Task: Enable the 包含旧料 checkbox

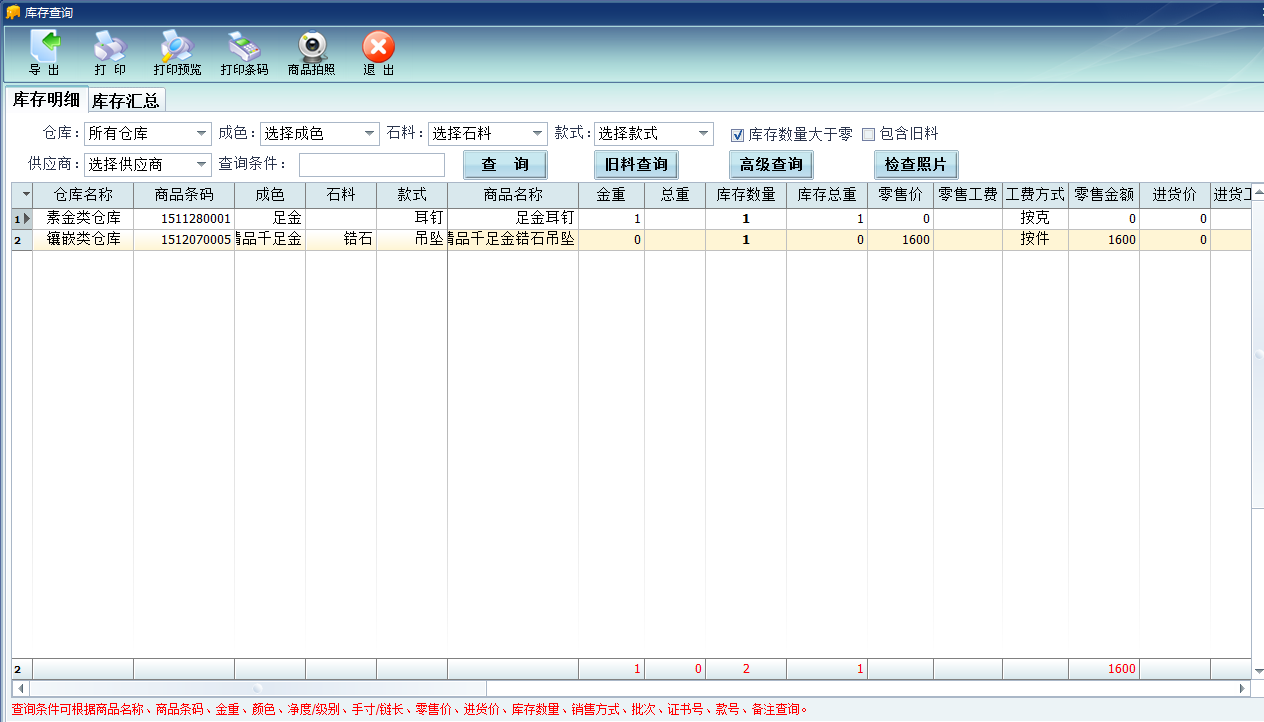Action: click(868, 134)
